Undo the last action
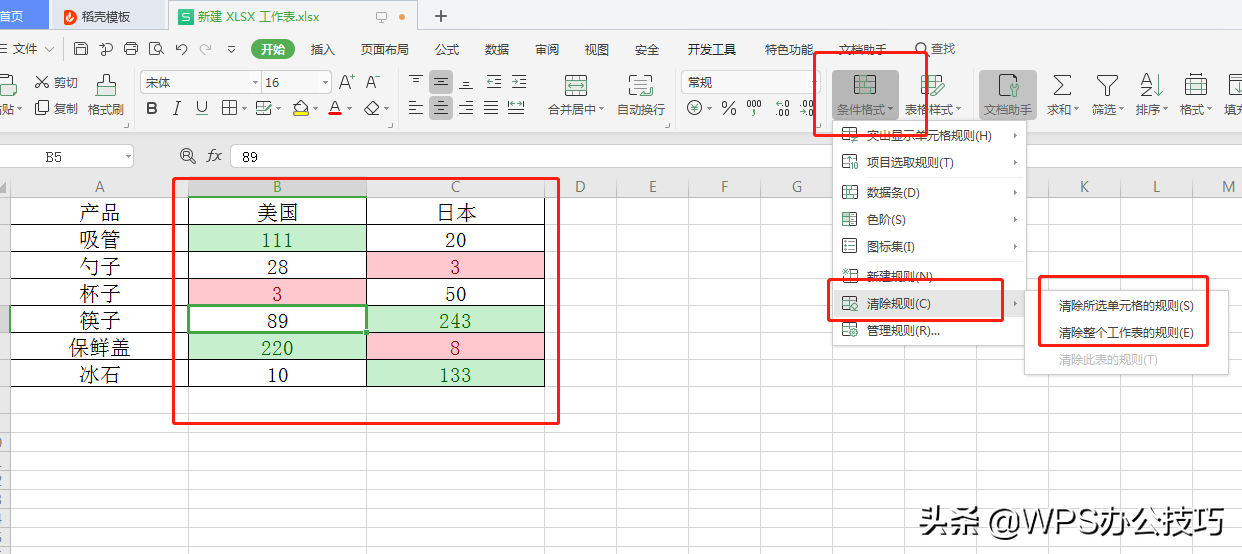The width and height of the screenshot is (1242, 554). (x=181, y=49)
